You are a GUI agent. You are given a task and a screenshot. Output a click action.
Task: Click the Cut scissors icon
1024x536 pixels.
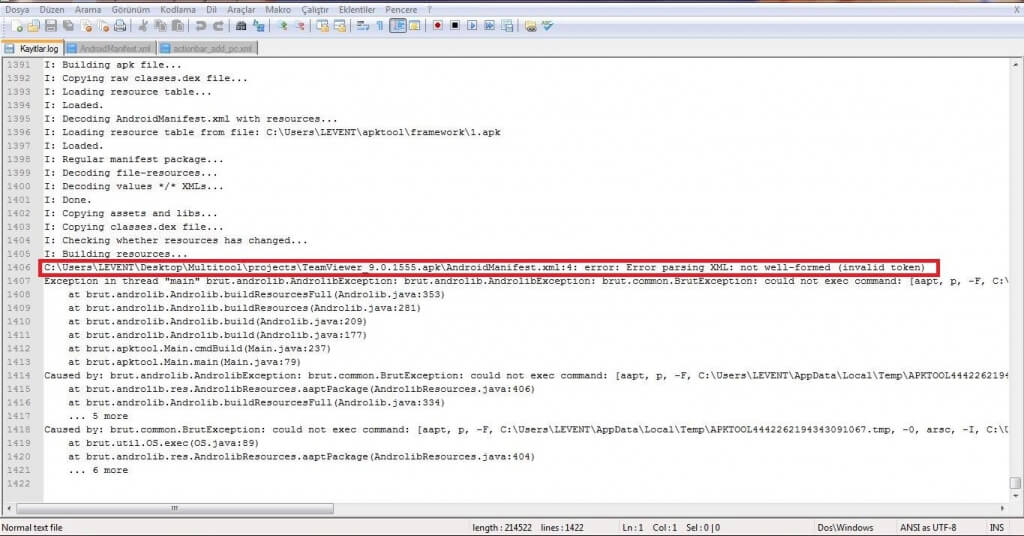click(143, 25)
